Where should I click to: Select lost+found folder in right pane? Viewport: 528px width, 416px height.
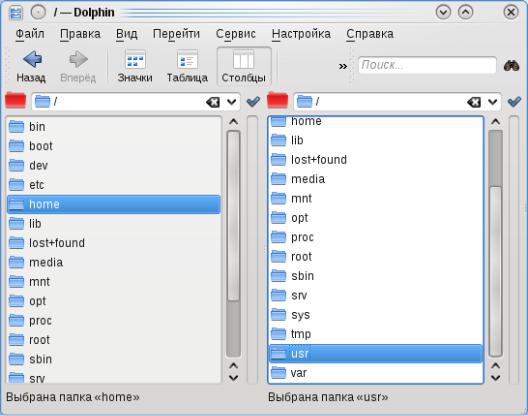376,160
